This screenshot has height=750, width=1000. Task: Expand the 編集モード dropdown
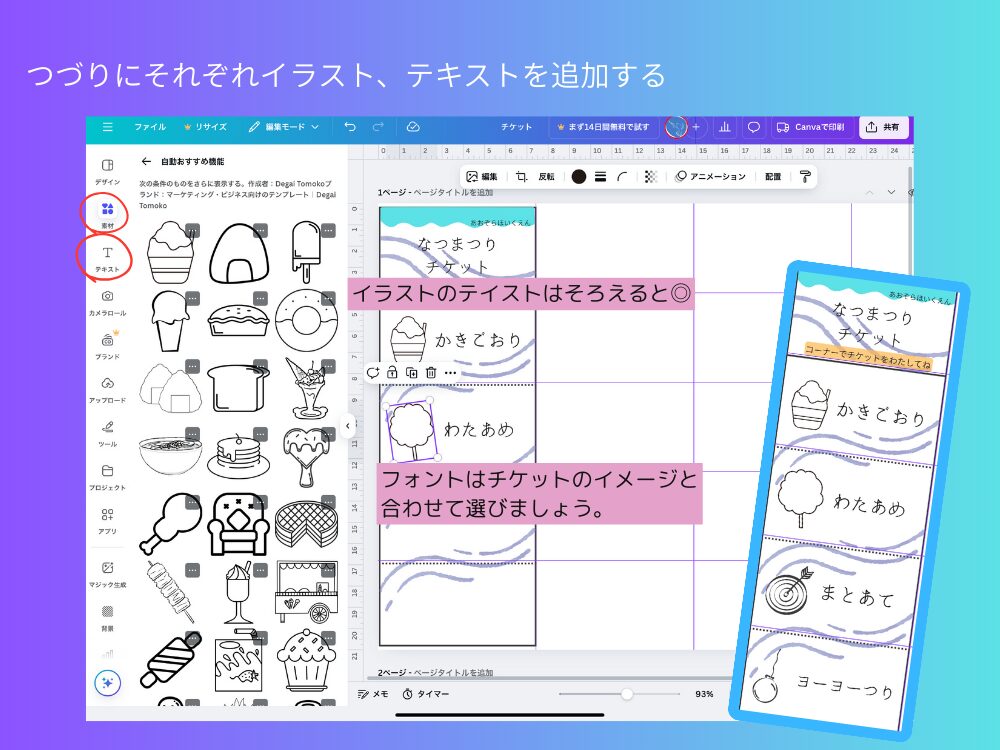point(285,127)
